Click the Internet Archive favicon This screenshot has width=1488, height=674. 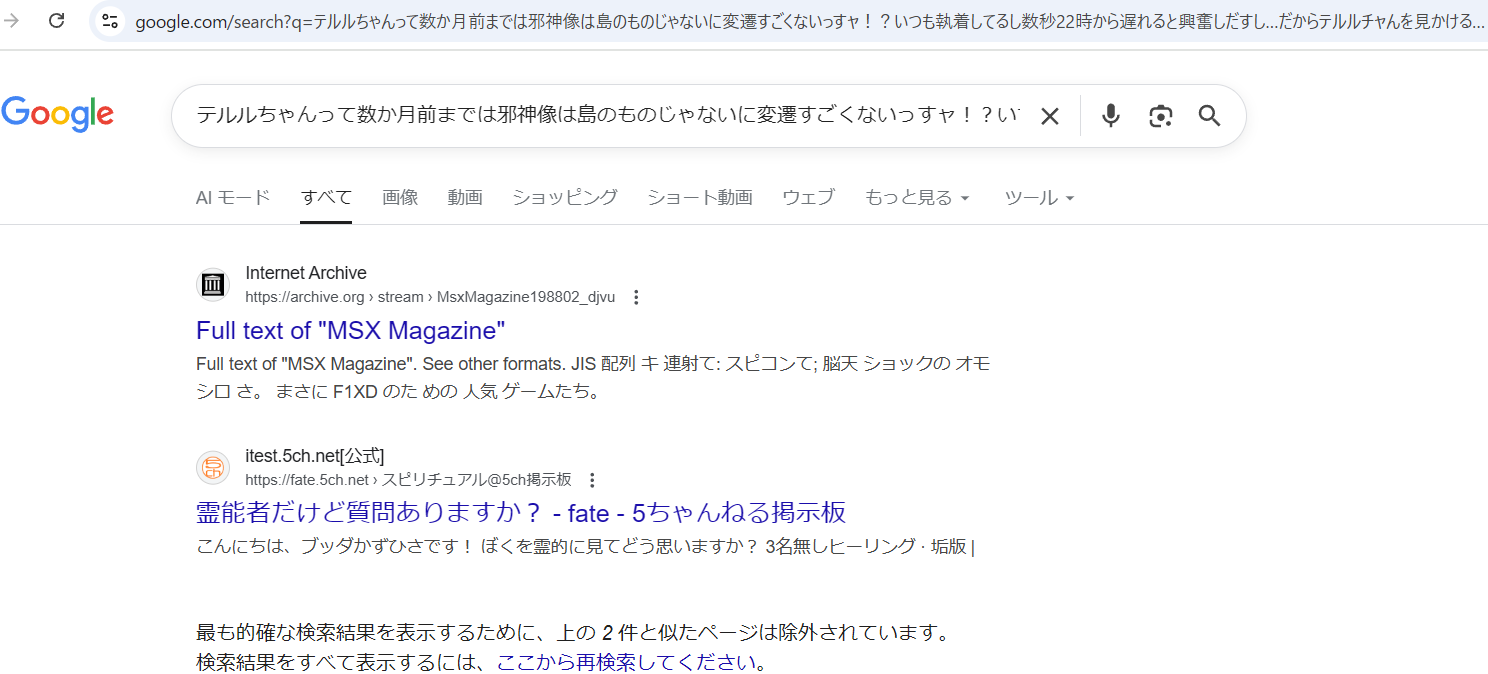pos(213,285)
